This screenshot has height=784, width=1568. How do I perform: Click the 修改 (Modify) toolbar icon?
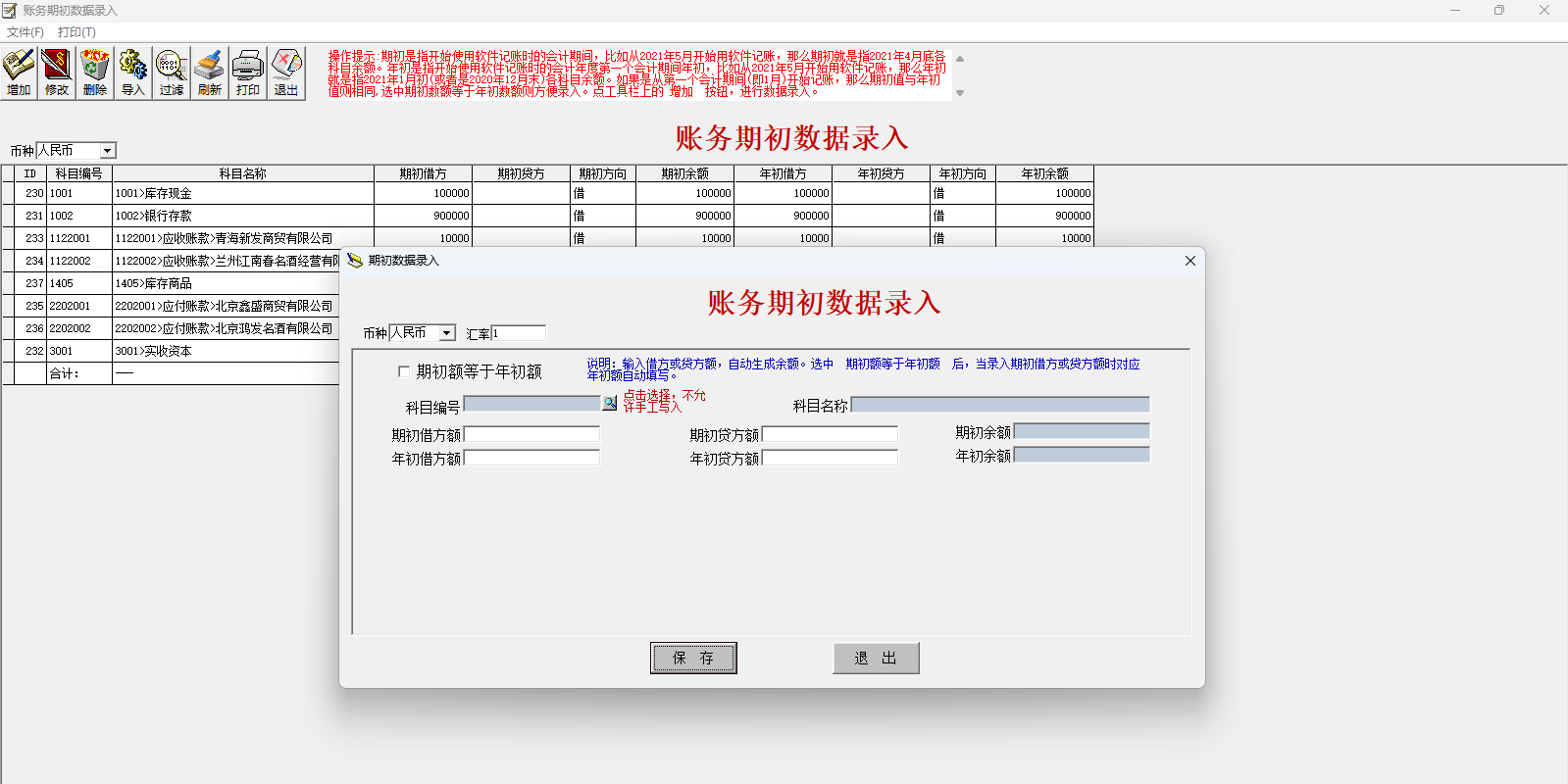(x=57, y=73)
